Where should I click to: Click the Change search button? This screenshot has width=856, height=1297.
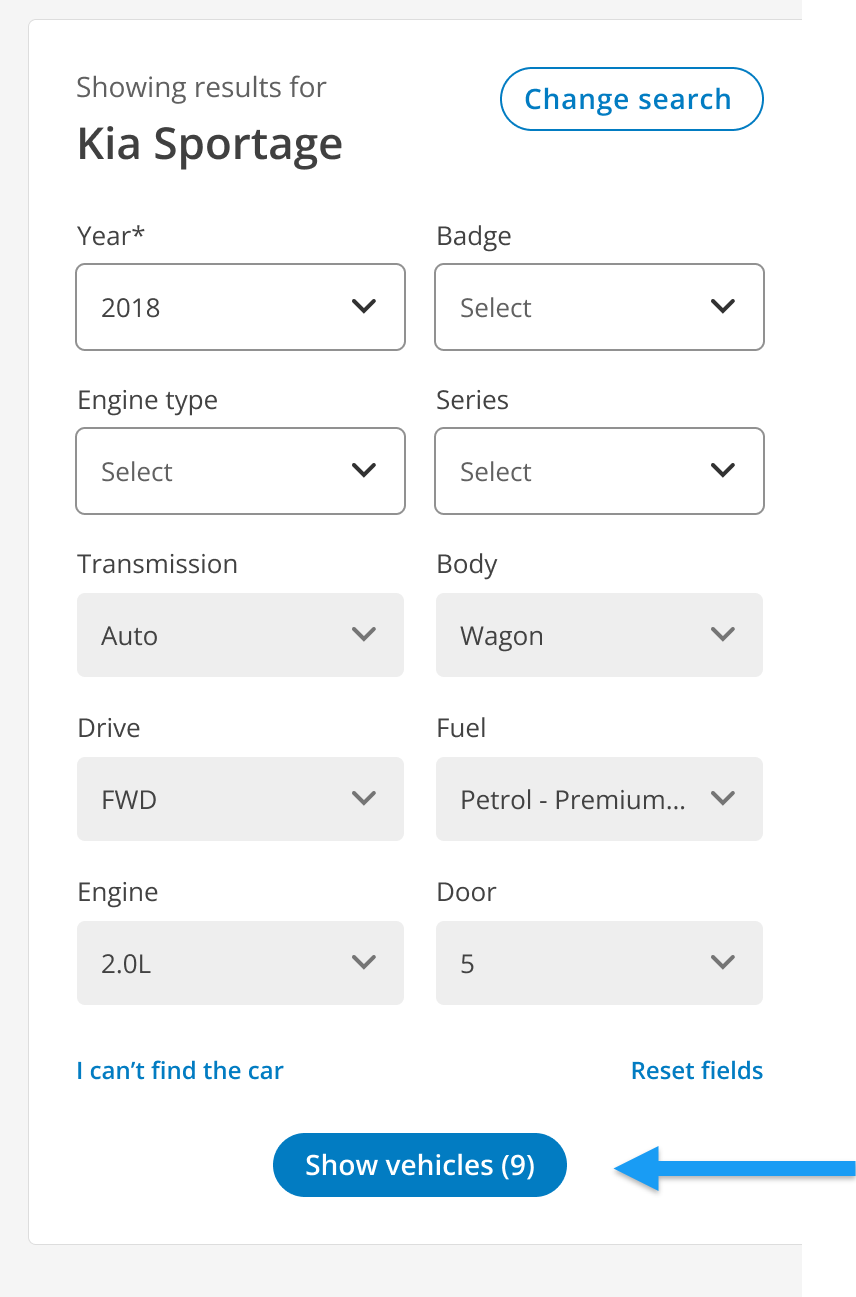tap(631, 98)
